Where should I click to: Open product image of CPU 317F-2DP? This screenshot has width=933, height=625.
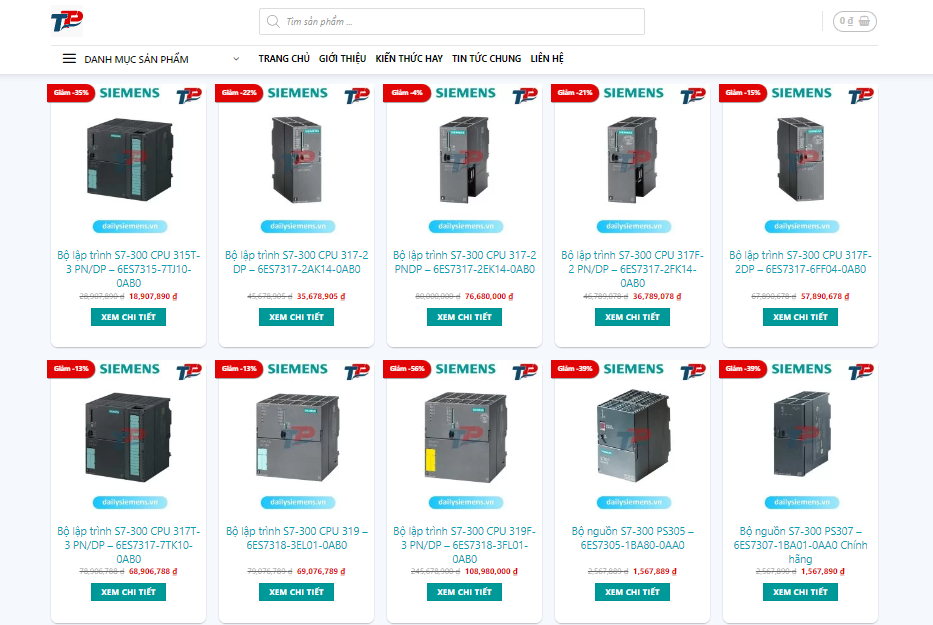[800, 161]
